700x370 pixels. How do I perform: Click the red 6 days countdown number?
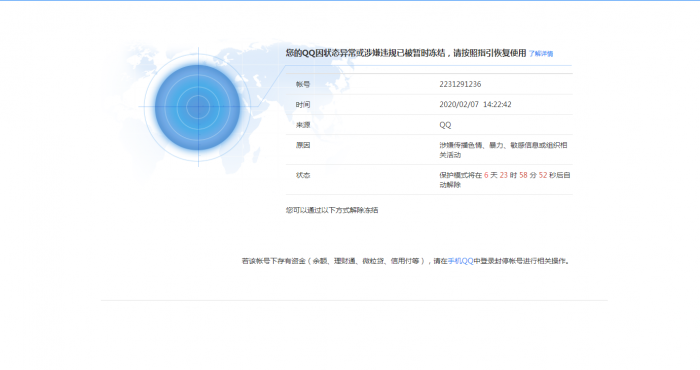point(486,175)
